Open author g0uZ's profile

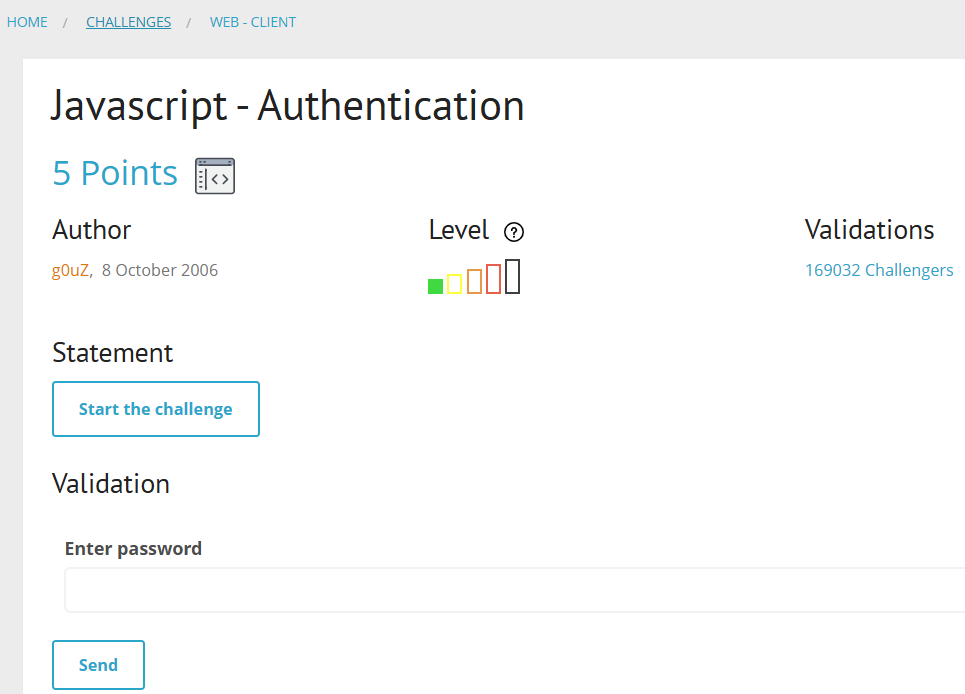(69, 269)
